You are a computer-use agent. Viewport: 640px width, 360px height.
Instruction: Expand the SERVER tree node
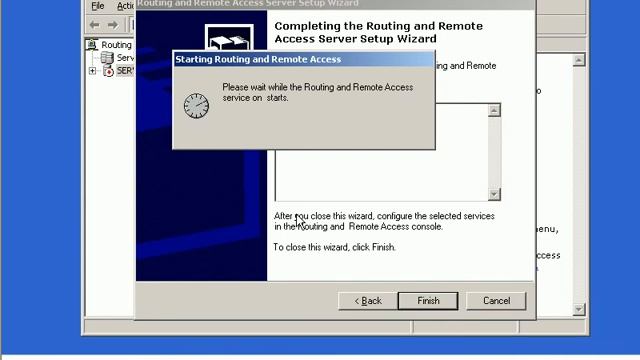pos(92,71)
